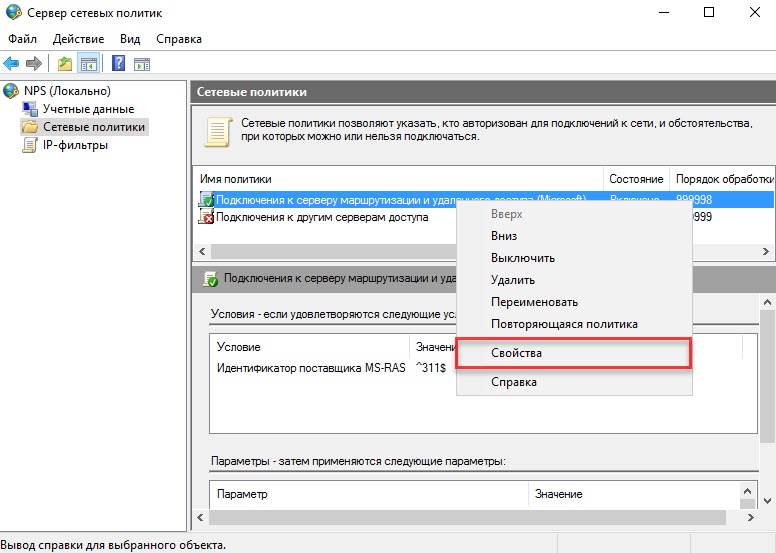Click the red-cross icon of the second policy

[x=206, y=217]
